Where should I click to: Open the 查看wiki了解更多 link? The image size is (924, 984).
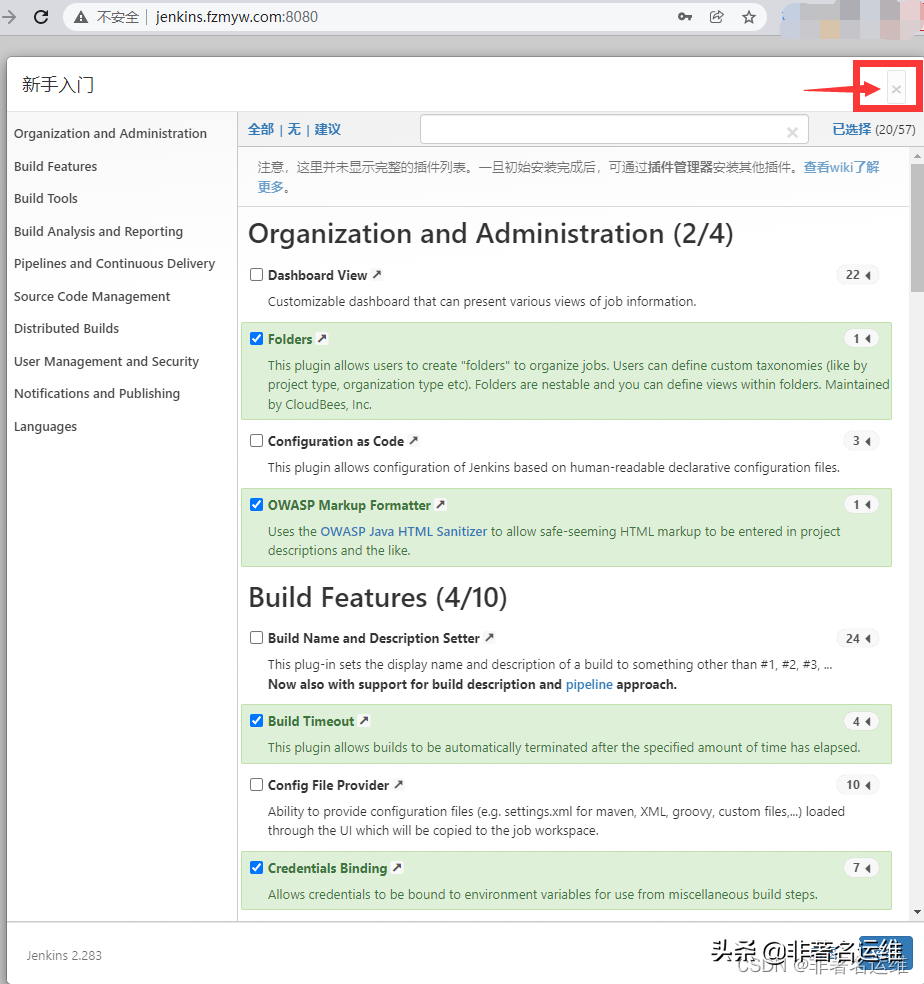(x=841, y=167)
